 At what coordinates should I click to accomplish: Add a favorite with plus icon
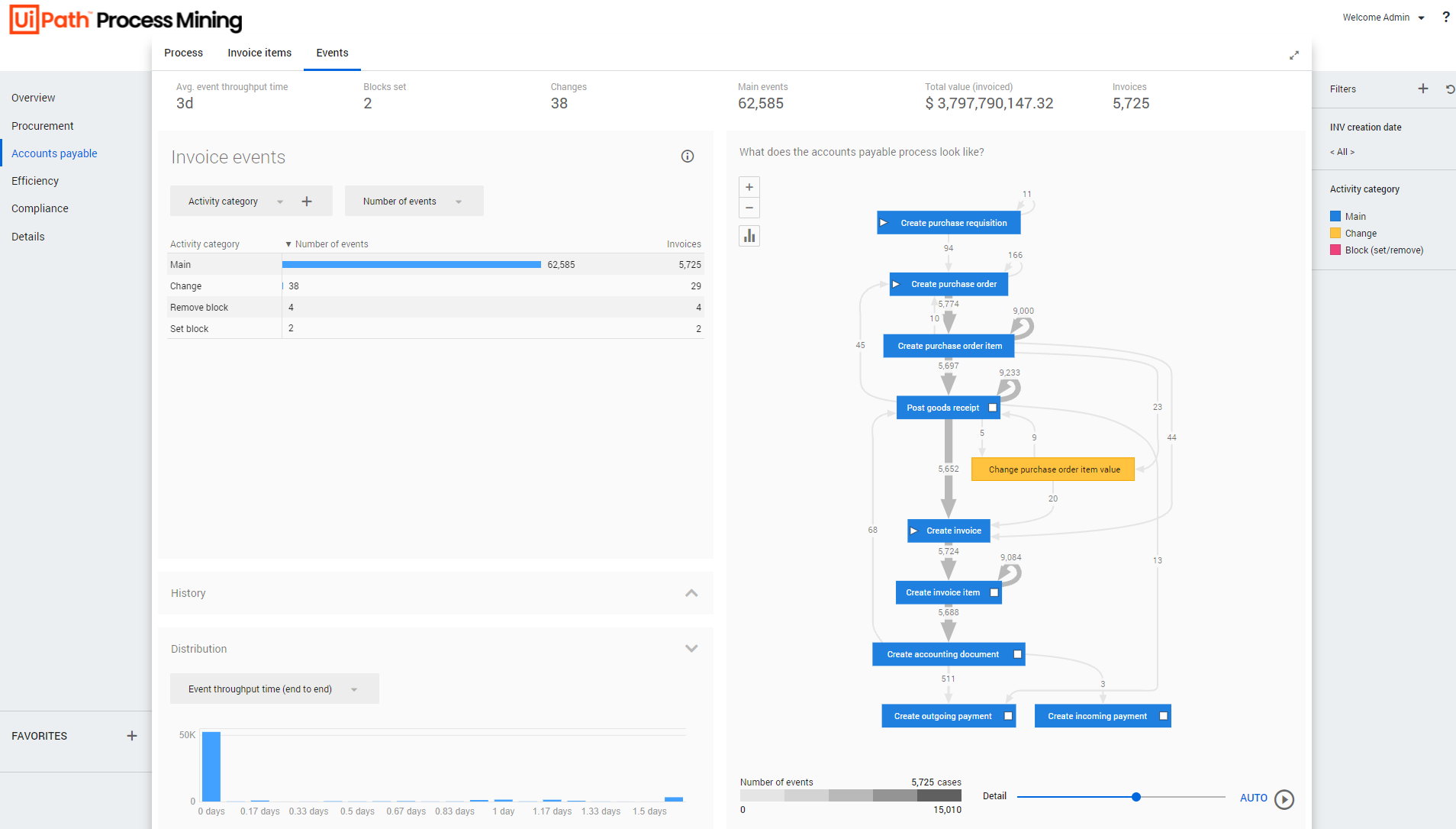pyautogui.click(x=132, y=736)
